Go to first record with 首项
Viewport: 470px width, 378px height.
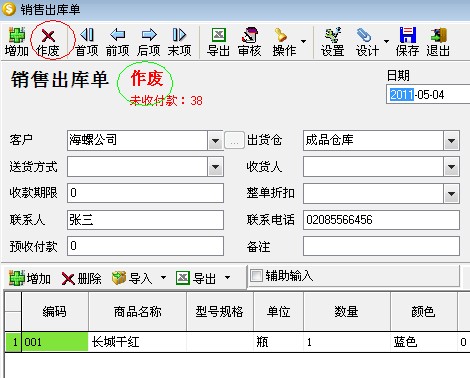tap(87, 42)
